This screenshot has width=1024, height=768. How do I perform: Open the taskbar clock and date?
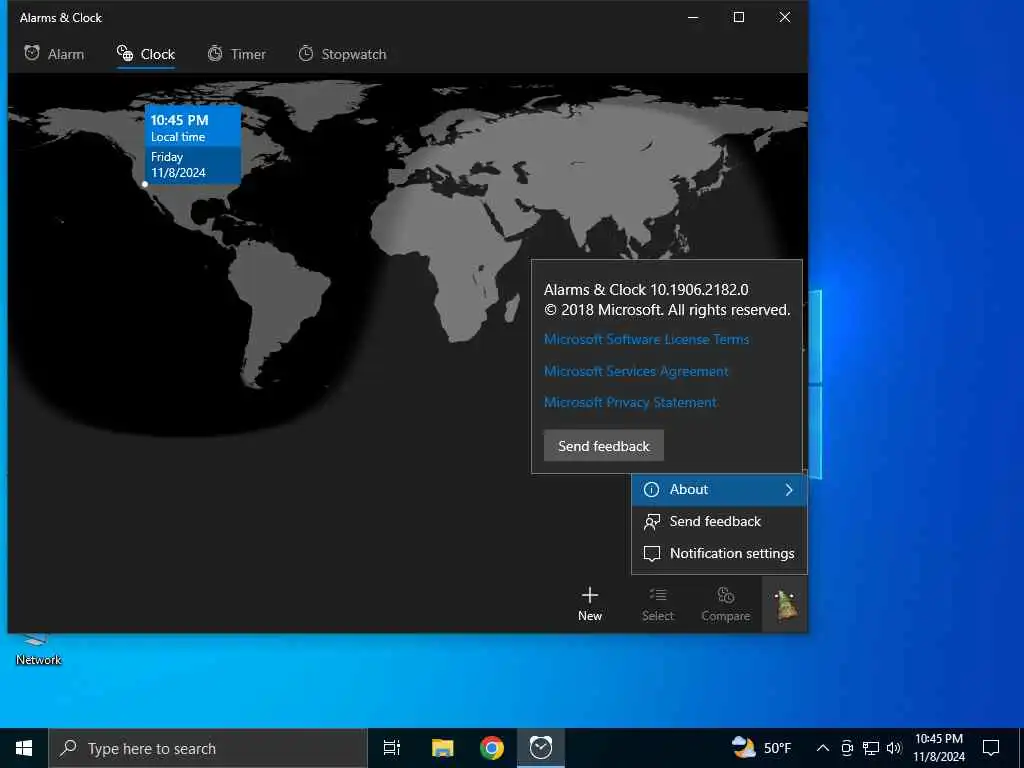[938, 748]
